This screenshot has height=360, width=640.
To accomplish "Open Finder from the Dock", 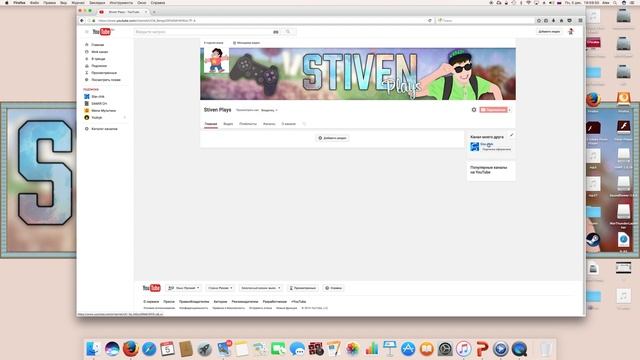I will click(93, 349).
